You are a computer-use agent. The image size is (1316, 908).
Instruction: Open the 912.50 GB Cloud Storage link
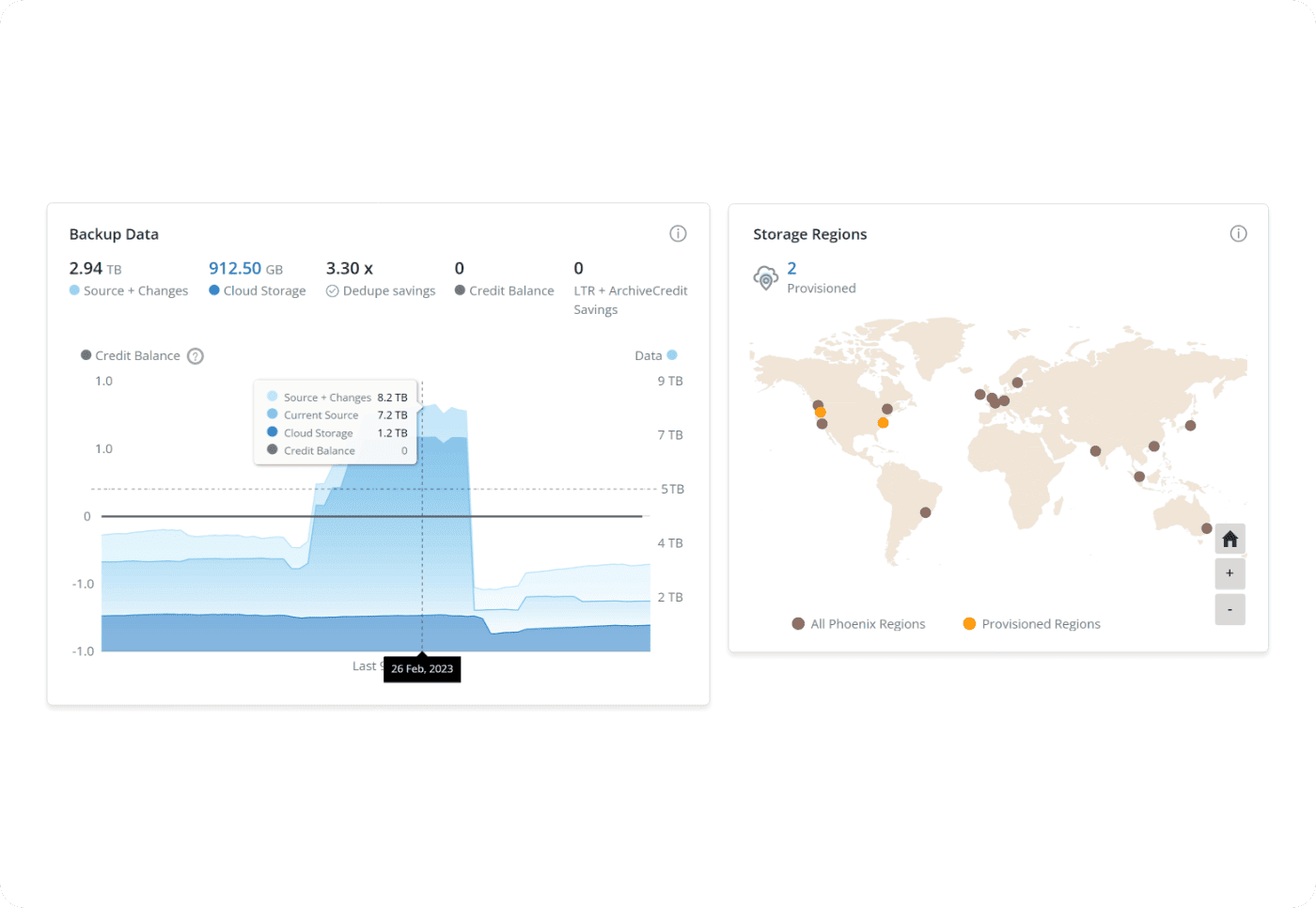[235, 269]
